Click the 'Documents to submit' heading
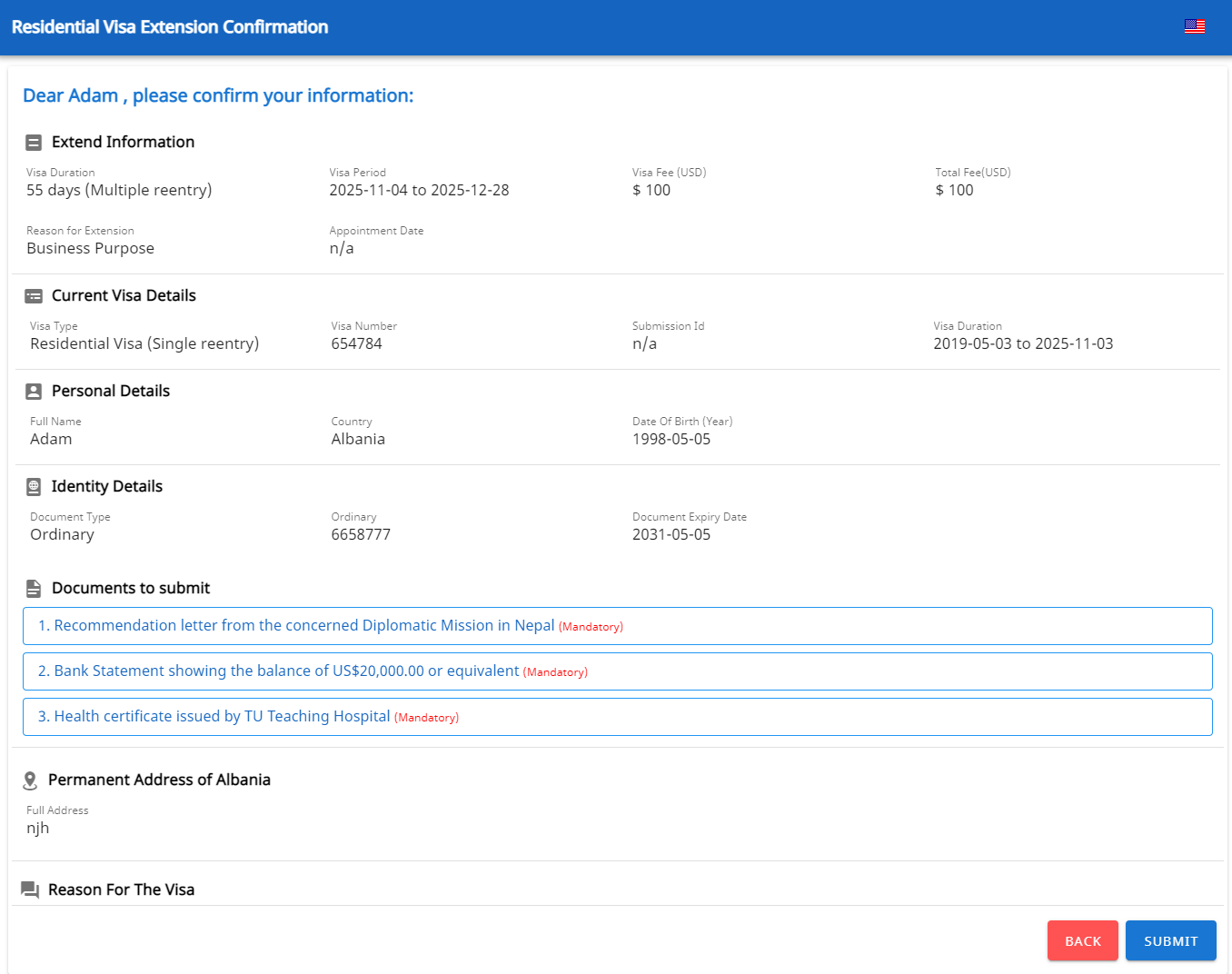 (131, 588)
